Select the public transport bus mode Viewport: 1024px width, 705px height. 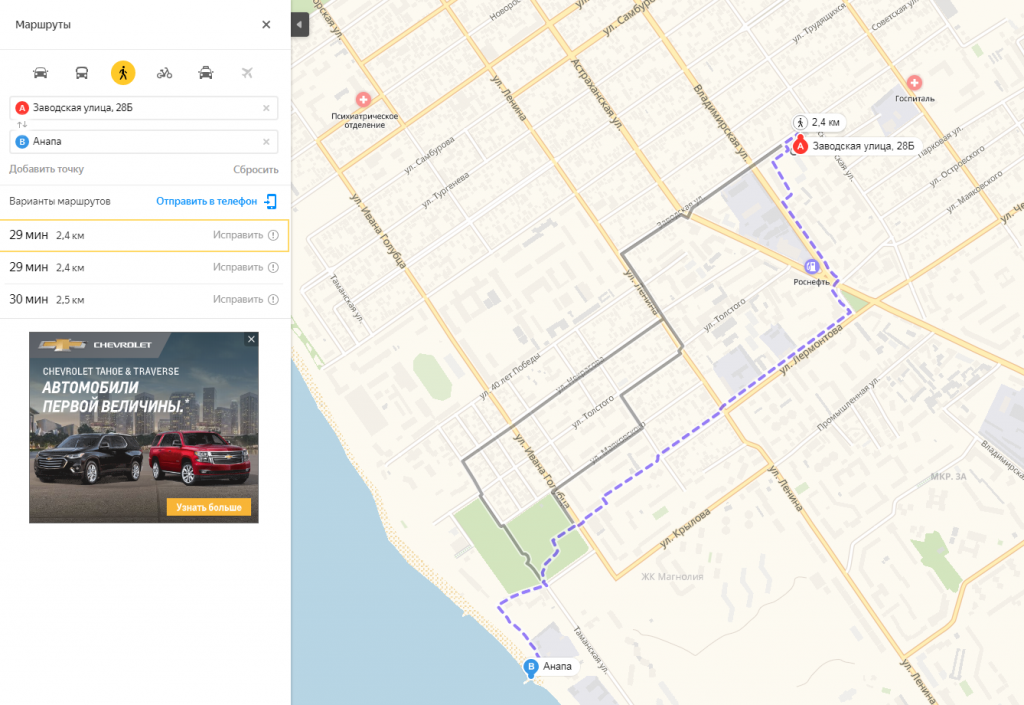[x=82, y=72]
